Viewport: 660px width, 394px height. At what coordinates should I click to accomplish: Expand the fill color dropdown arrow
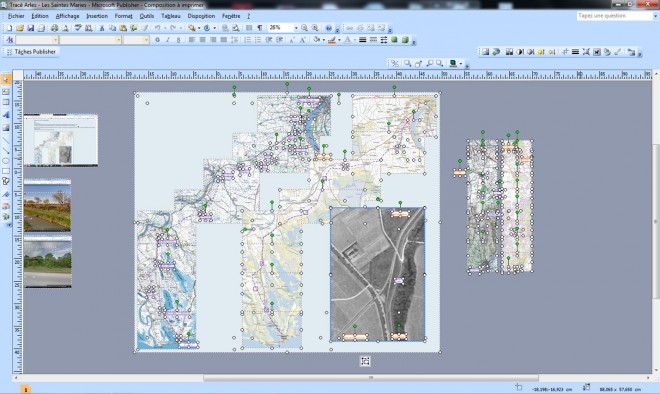click(323, 40)
